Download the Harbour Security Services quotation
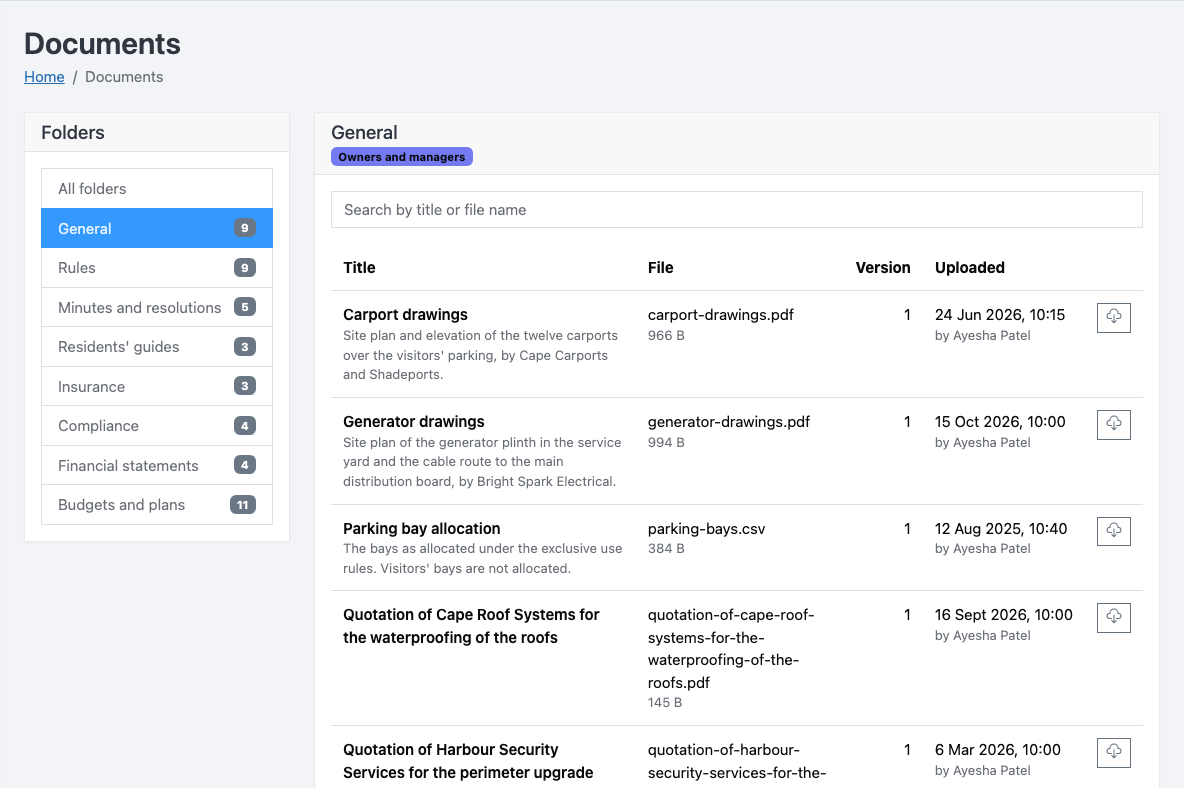Image resolution: width=1184 pixels, height=788 pixels. click(1113, 752)
